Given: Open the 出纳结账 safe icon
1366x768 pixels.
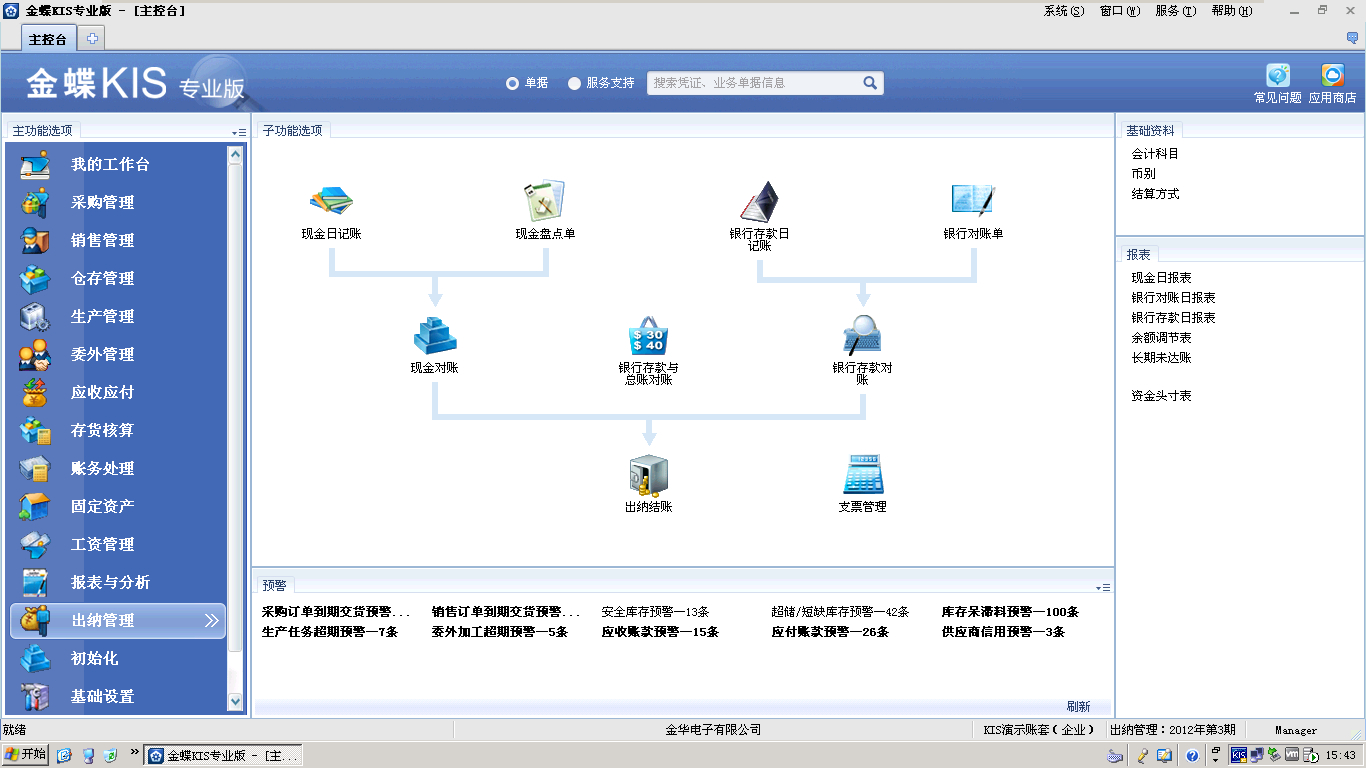Looking at the screenshot, I should click(649, 475).
